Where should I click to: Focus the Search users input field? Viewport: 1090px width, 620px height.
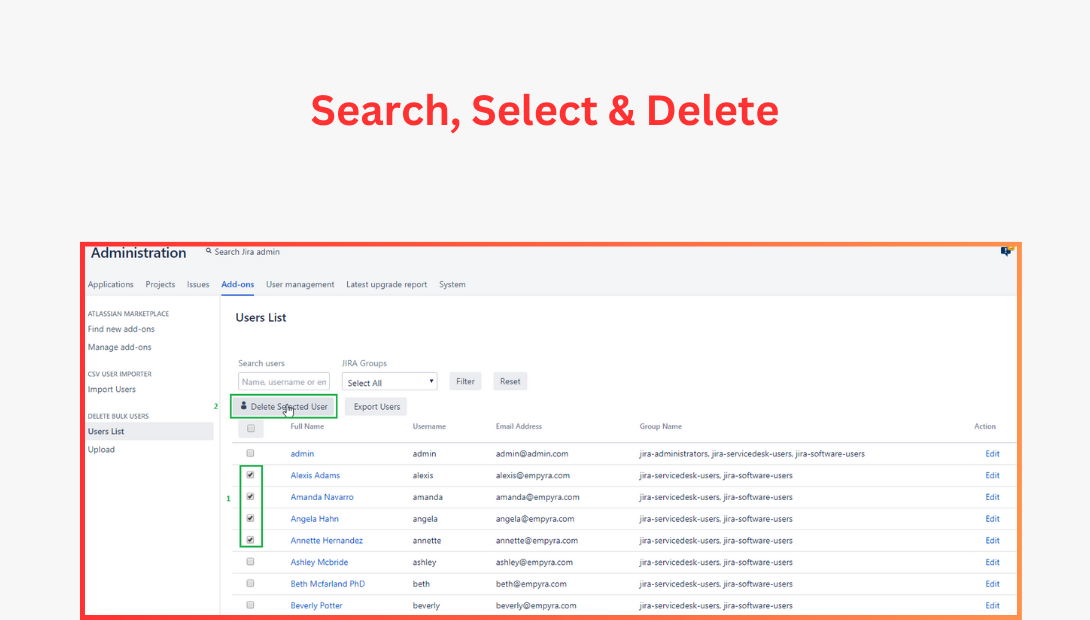click(x=284, y=382)
